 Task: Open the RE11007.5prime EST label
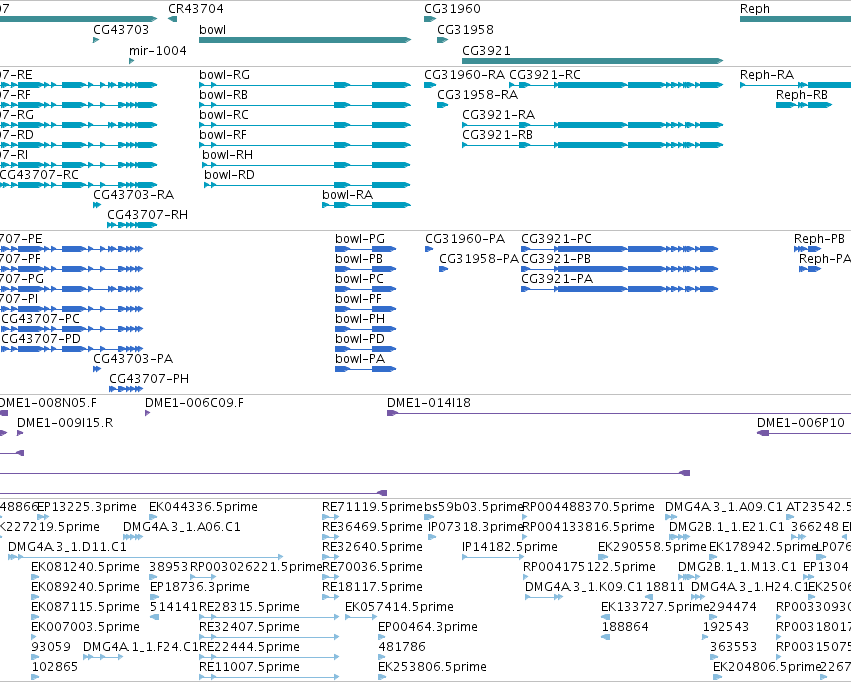(x=249, y=668)
